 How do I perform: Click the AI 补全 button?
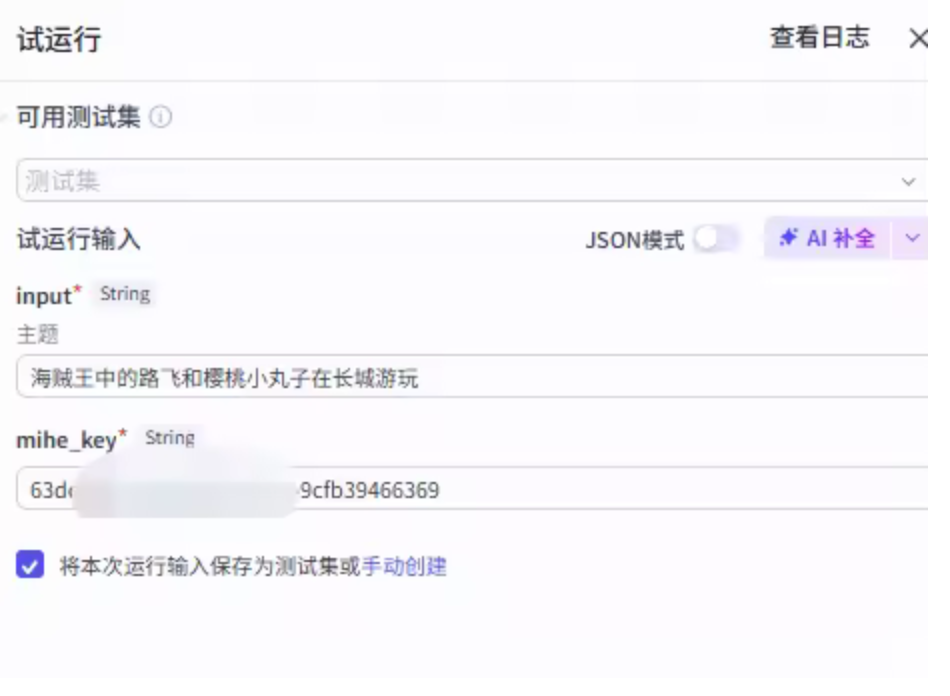[x=827, y=239]
